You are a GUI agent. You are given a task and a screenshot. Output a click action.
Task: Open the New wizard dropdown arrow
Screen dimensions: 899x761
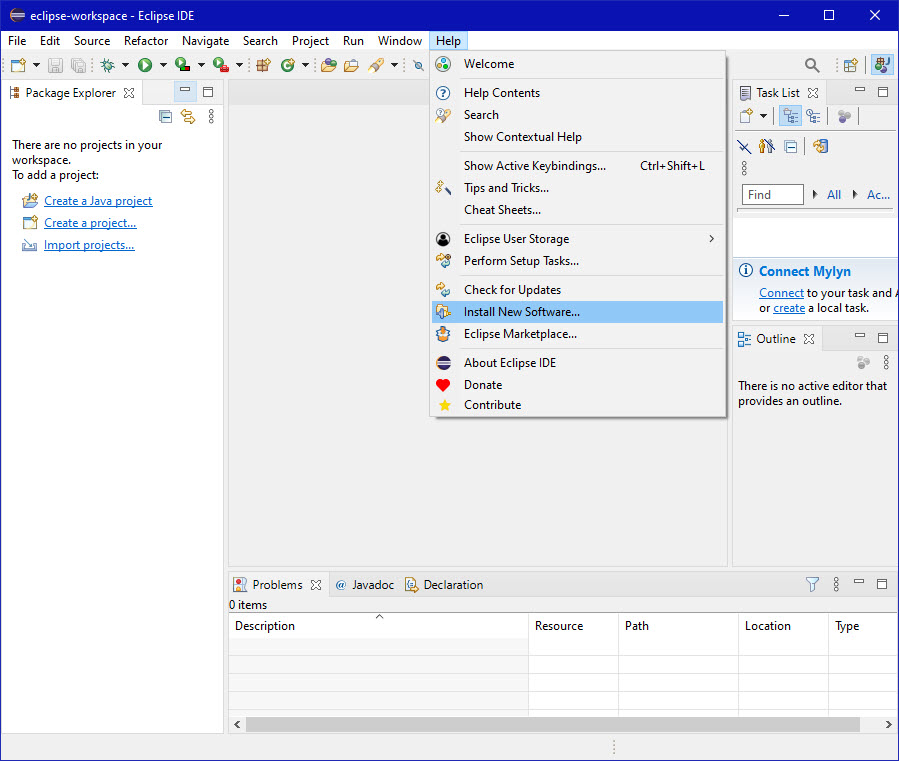(x=37, y=66)
